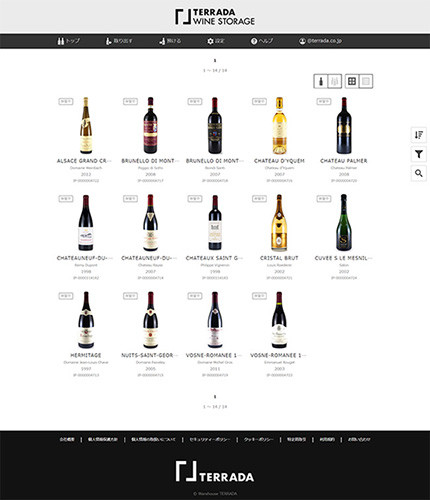Switch to single bottle view
Screen dimensions: 430x500
[x=321, y=81]
